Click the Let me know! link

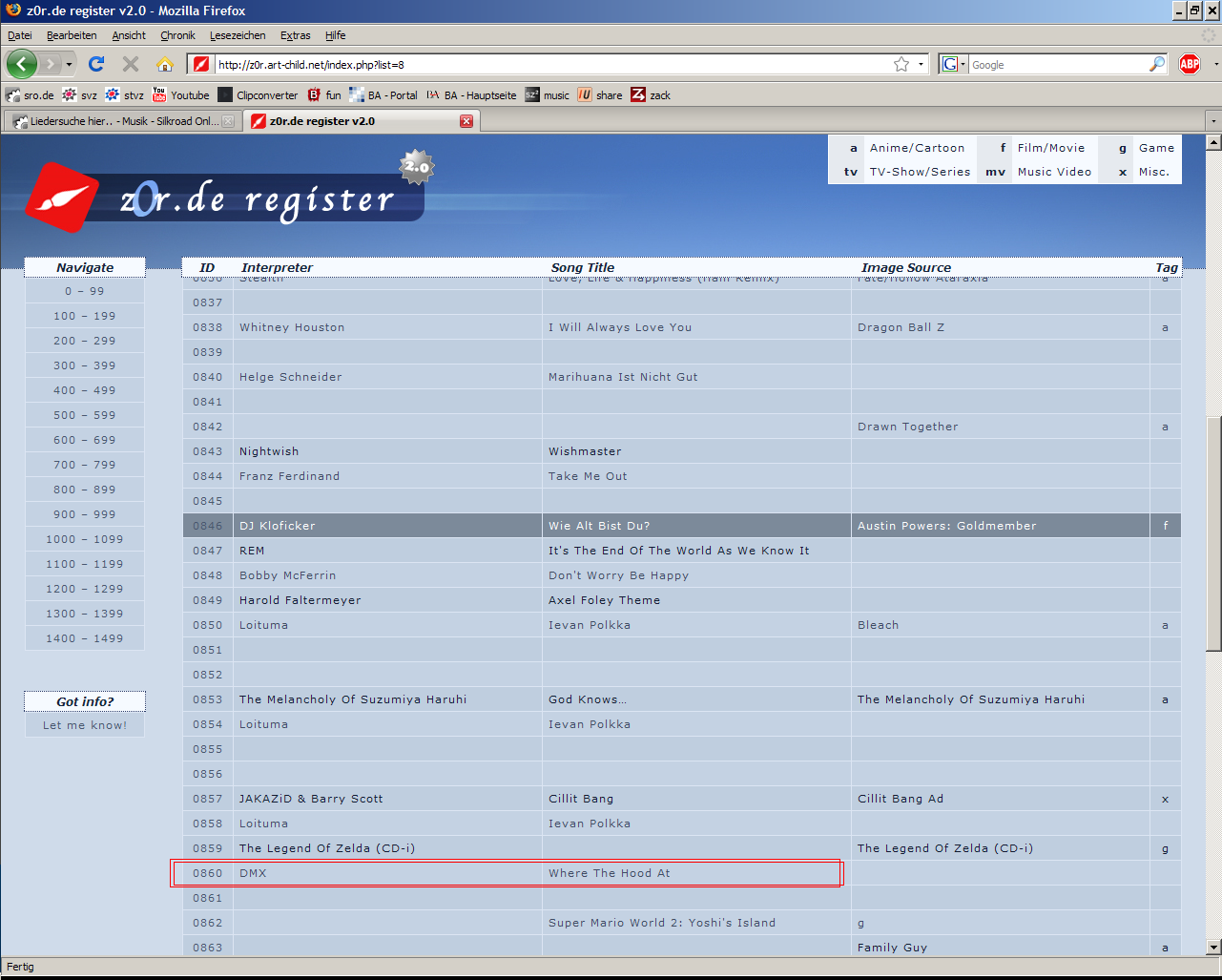point(85,725)
